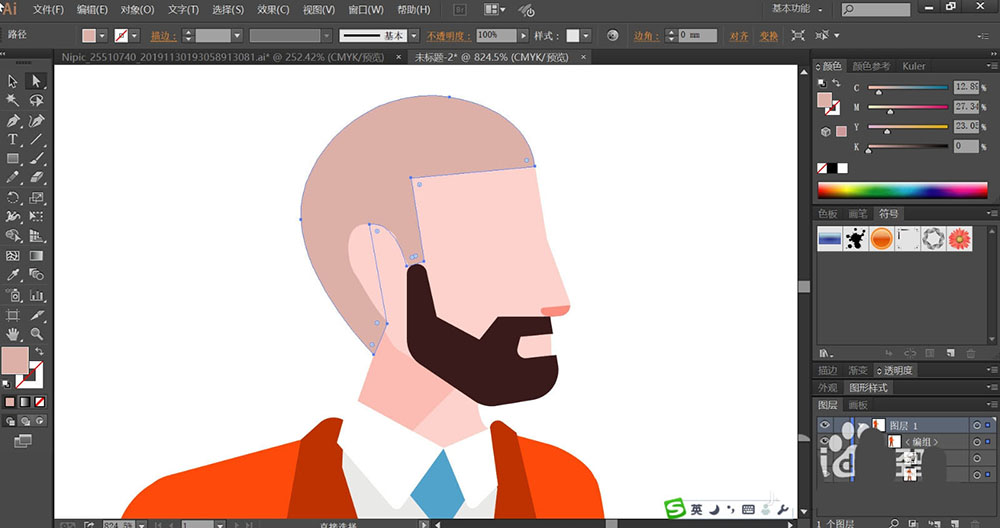Switch toolbox paint mode to Color

(x=10, y=402)
